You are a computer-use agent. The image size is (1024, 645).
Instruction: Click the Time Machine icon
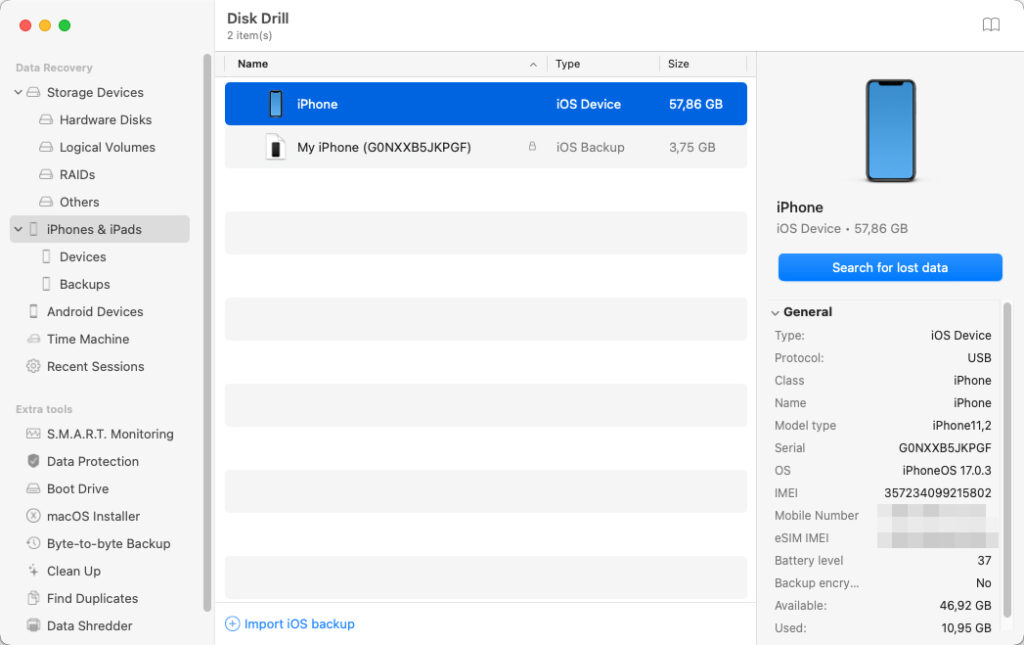pos(33,339)
